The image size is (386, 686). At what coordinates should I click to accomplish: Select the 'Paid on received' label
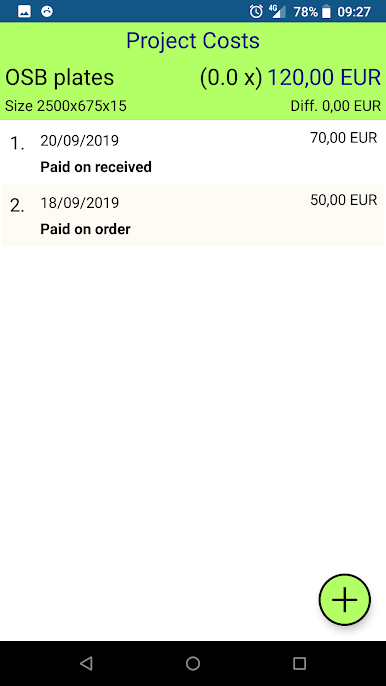point(96,167)
